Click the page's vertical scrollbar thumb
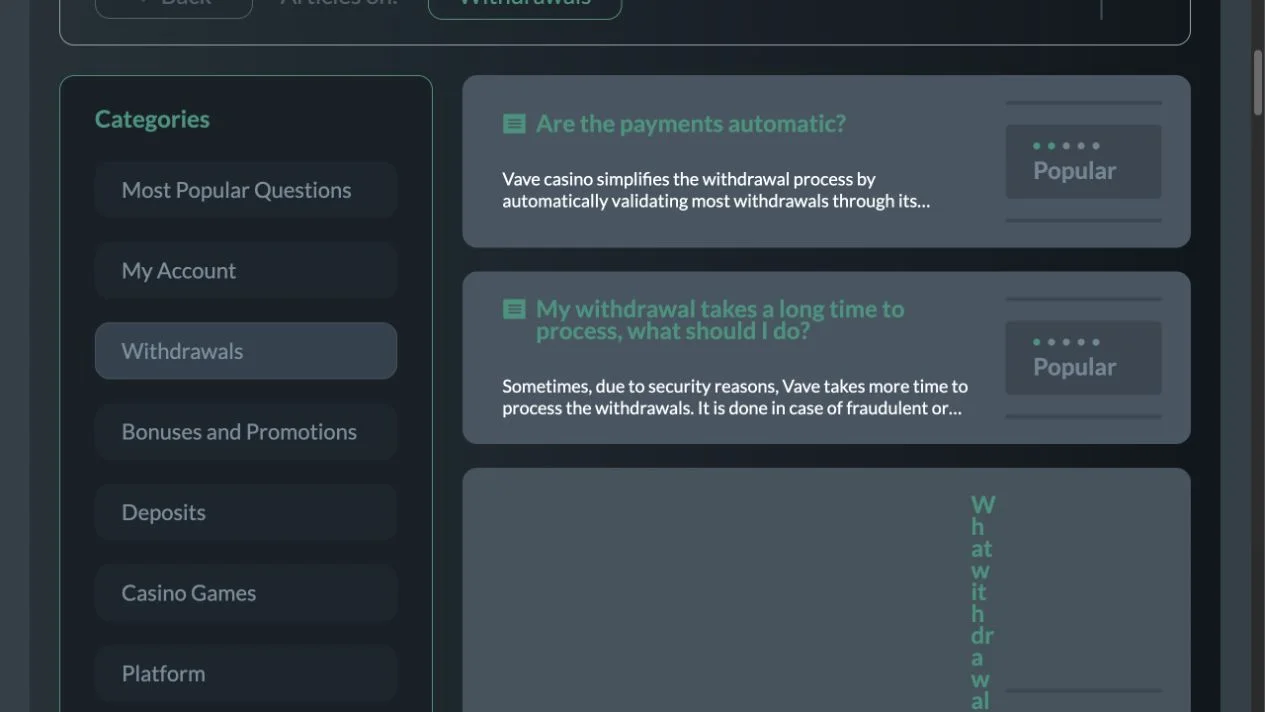 pyautogui.click(x=1258, y=83)
